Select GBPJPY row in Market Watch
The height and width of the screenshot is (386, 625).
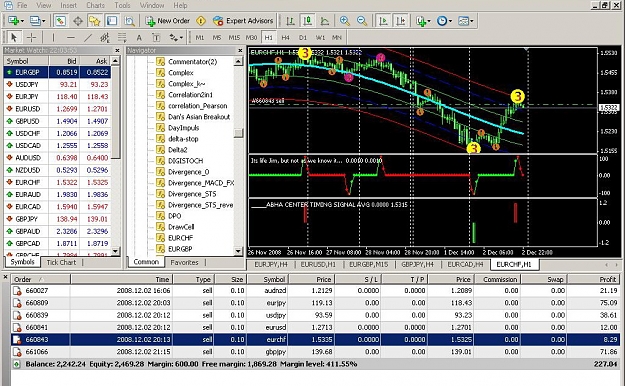[58, 219]
